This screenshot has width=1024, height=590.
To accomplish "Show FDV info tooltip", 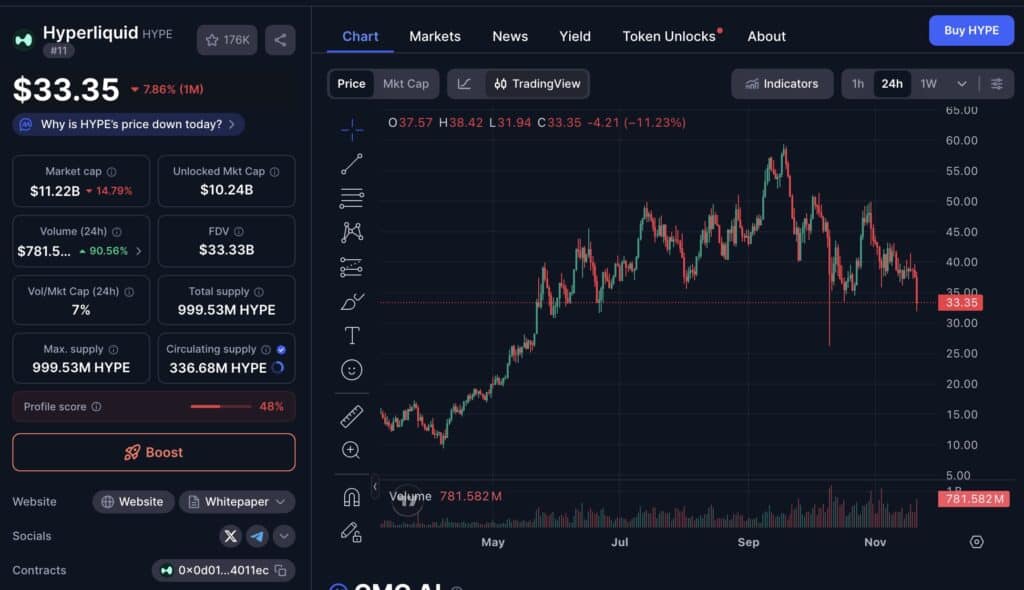I will point(239,231).
